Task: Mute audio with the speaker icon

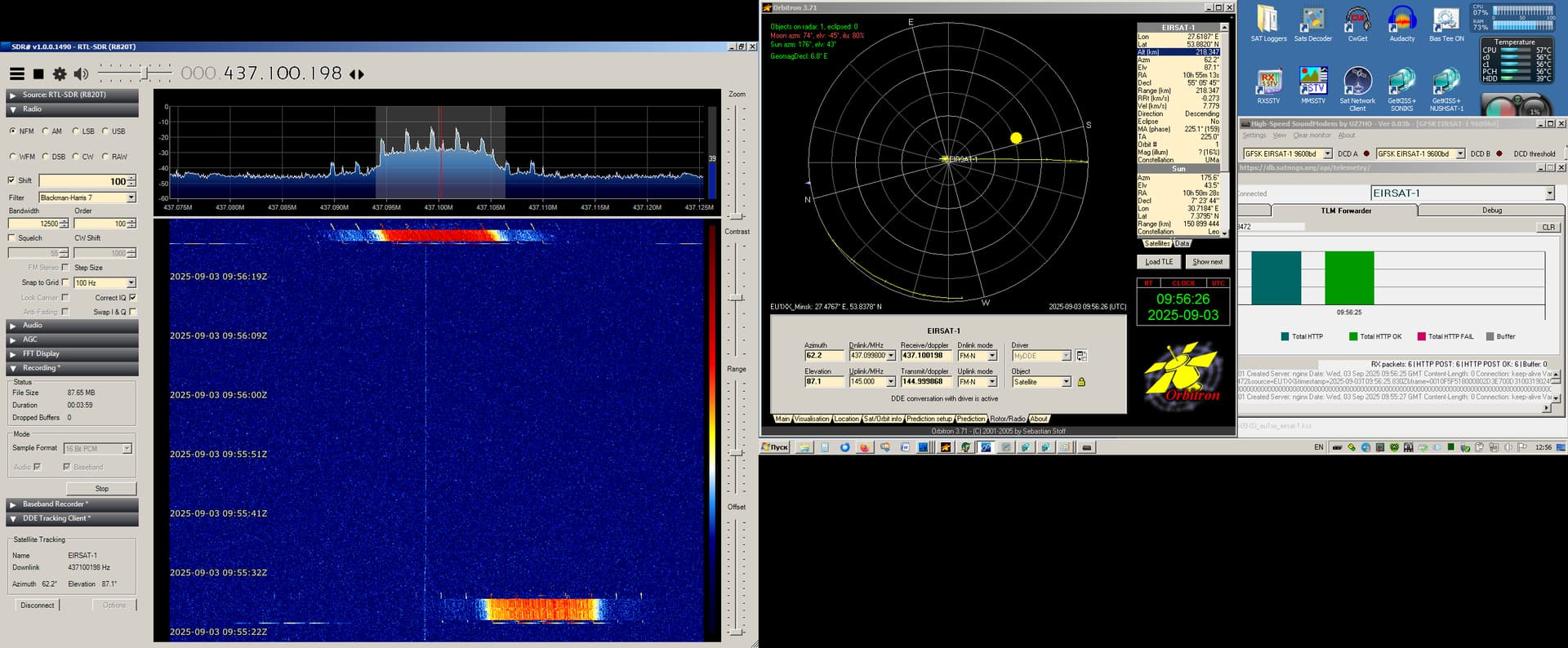Action: tap(81, 74)
